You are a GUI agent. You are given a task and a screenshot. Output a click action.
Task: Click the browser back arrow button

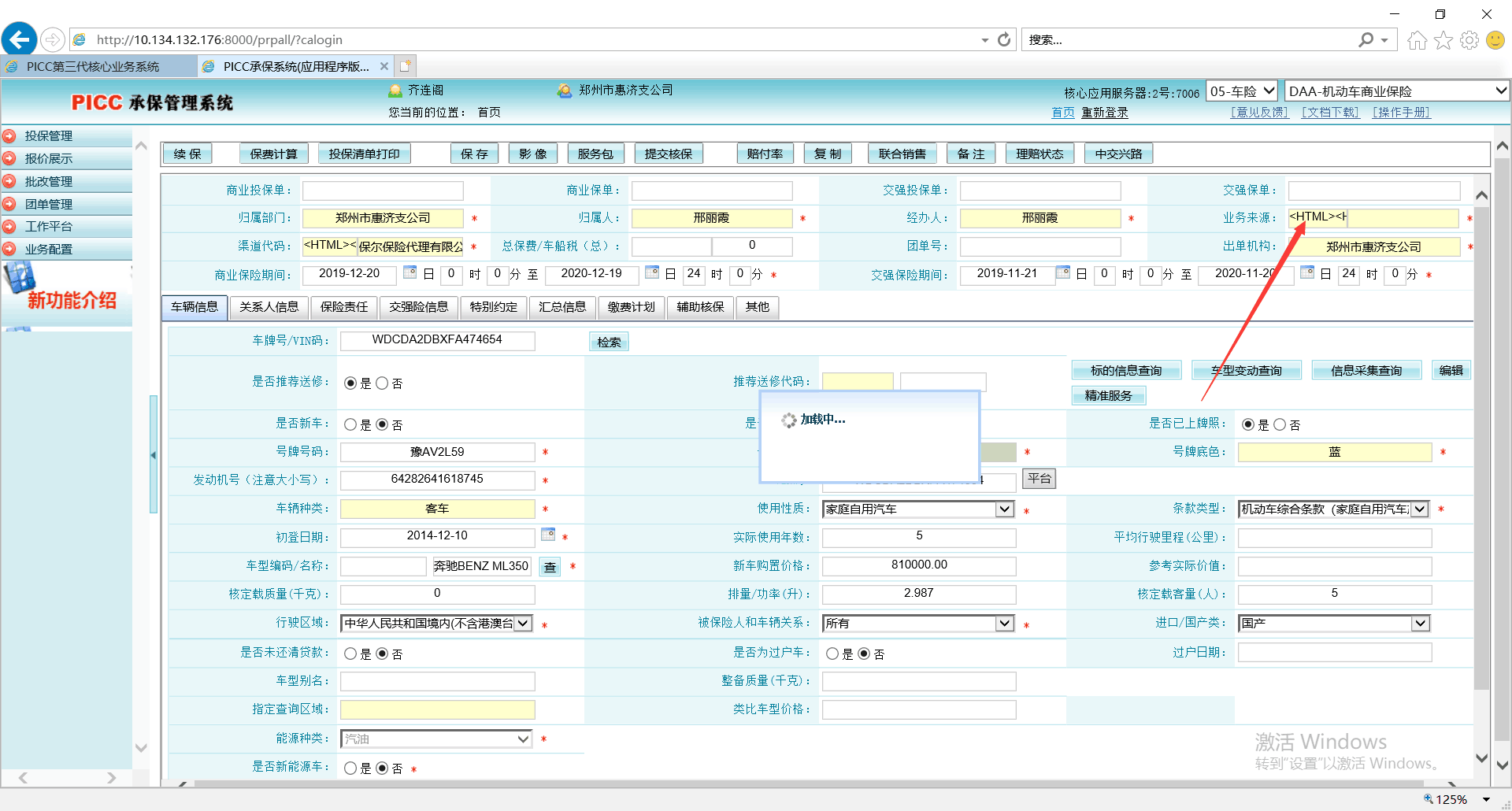pyautogui.click(x=20, y=39)
